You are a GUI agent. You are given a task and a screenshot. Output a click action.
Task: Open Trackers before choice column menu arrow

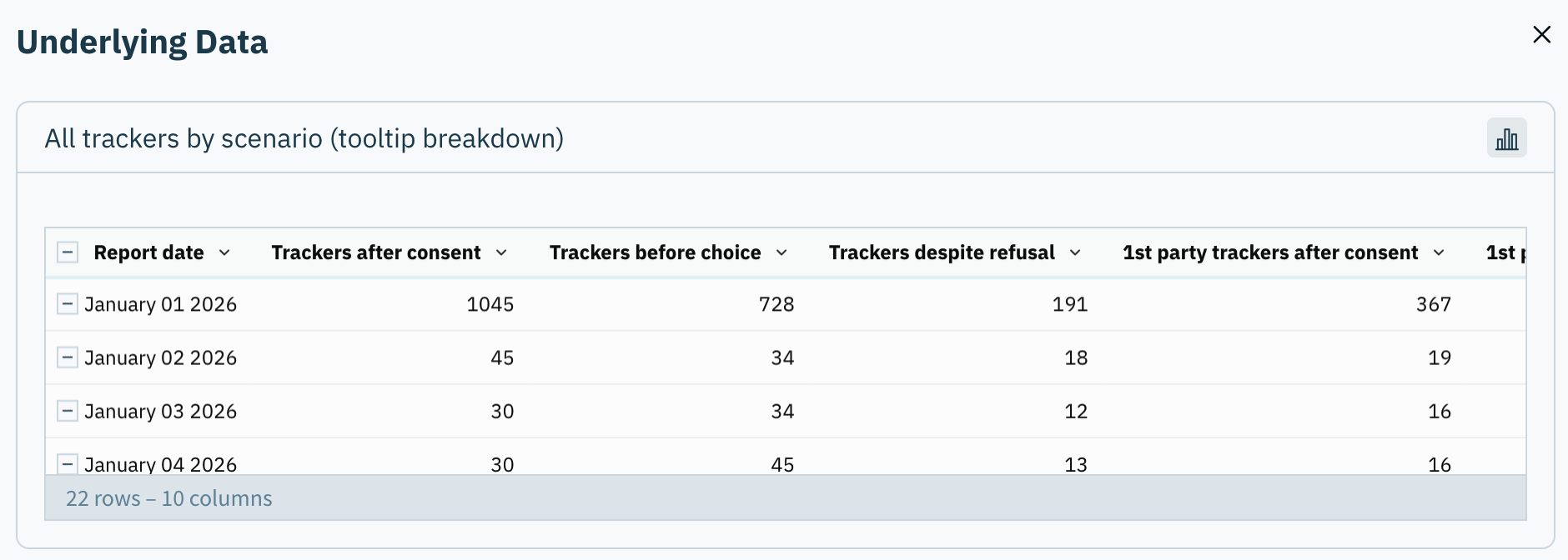[781, 252]
